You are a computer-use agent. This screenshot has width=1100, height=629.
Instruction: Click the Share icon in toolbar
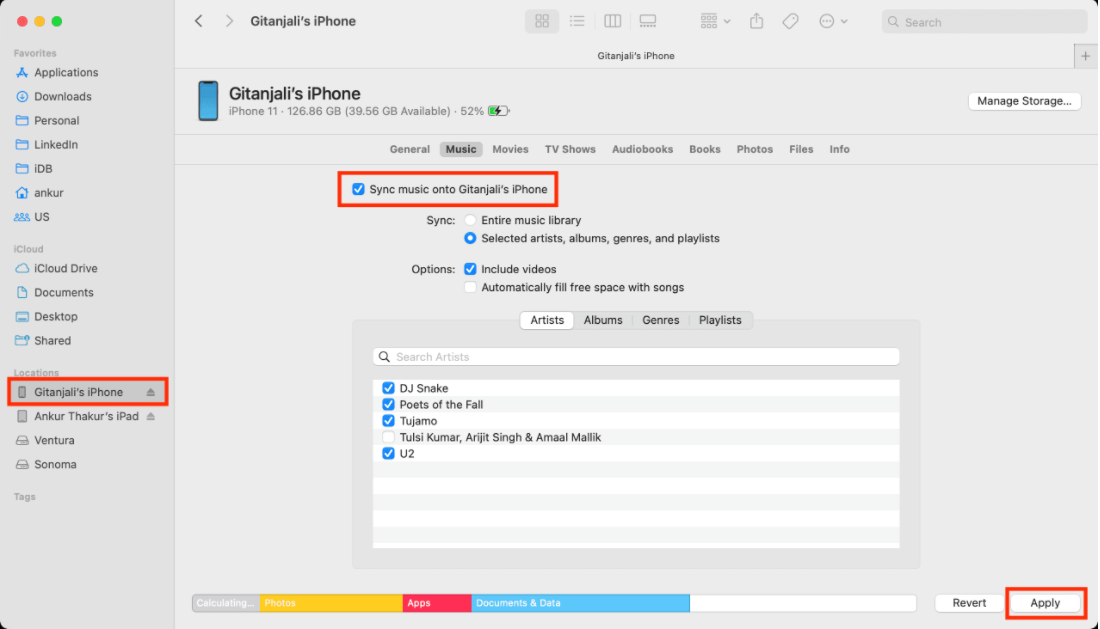(x=757, y=21)
